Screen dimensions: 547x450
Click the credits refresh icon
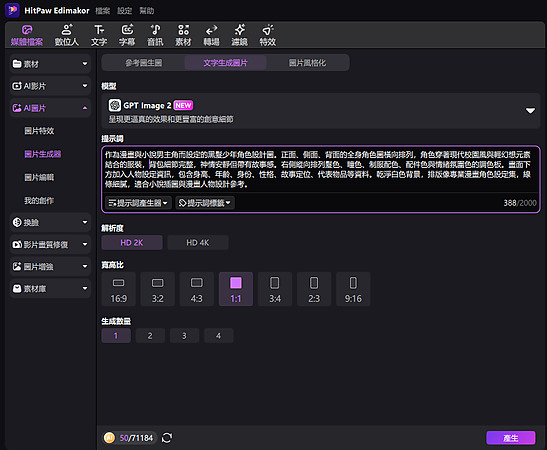pyautogui.click(x=167, y=438)
